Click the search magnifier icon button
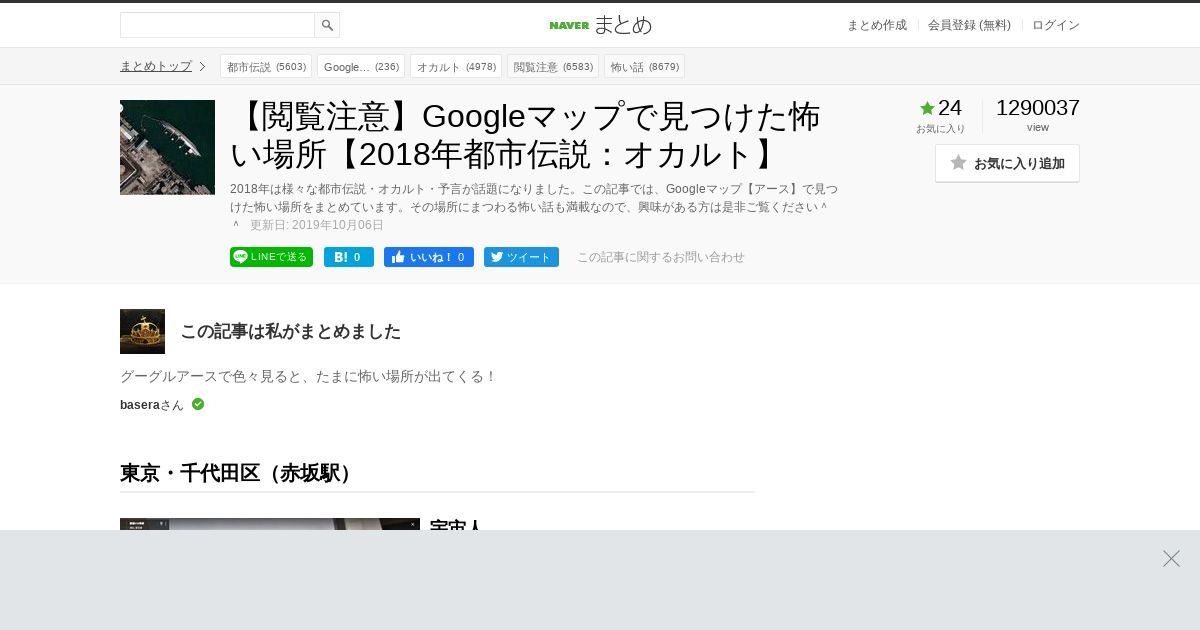The image size is (1200, 630). point(327,25)
